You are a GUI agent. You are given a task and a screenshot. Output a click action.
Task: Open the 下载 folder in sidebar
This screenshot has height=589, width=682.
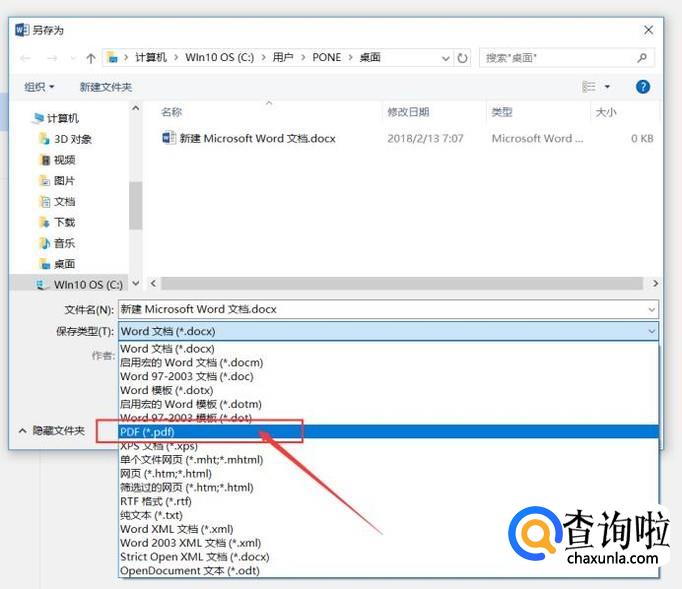click(x=64, y=222)
